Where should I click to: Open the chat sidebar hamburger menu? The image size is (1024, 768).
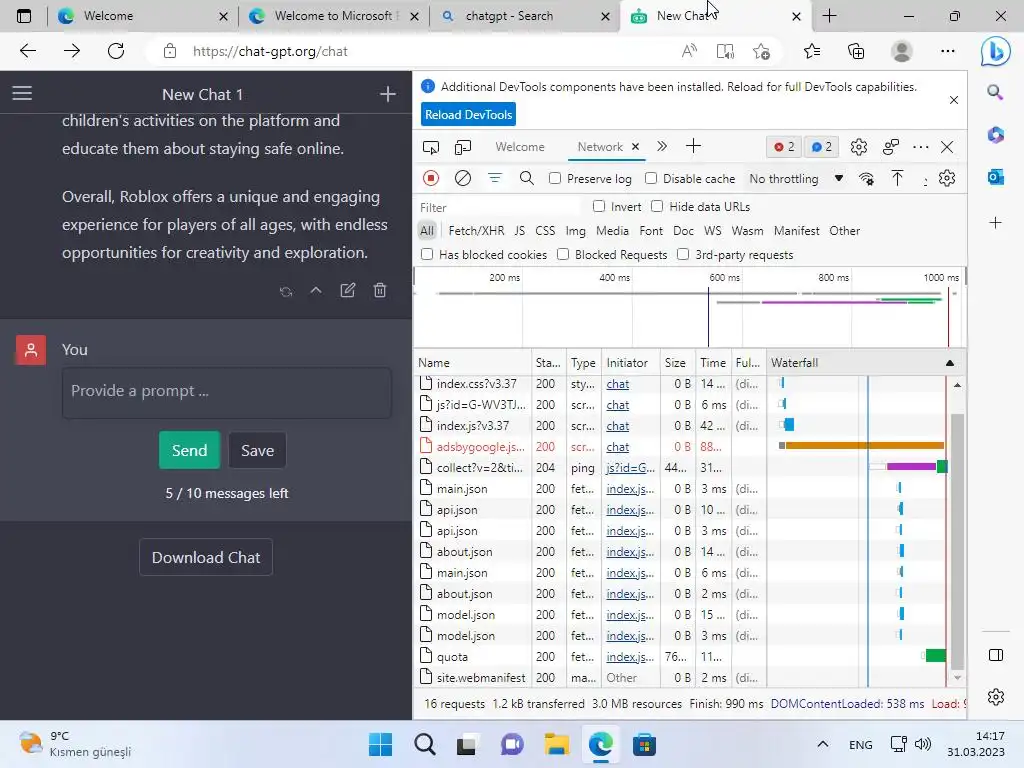tap(22, 93)
